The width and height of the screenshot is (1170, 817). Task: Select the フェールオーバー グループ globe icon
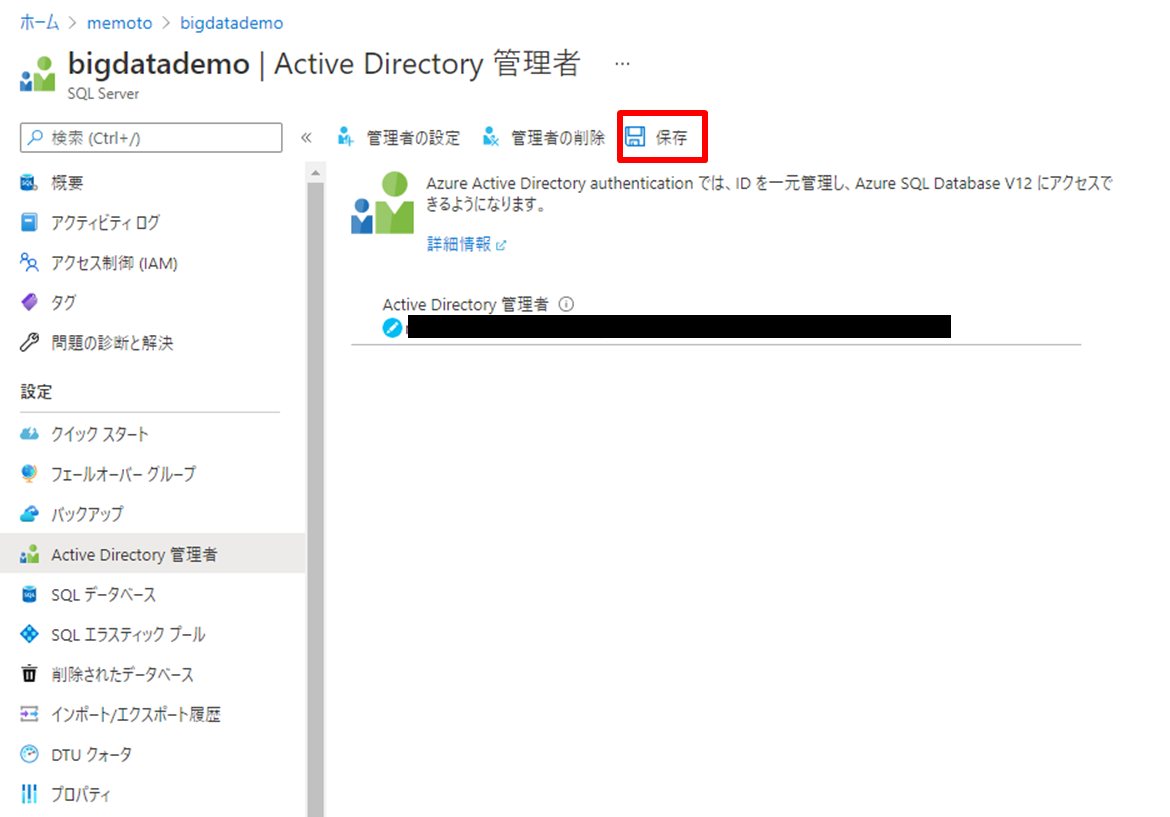pos(29,474)
